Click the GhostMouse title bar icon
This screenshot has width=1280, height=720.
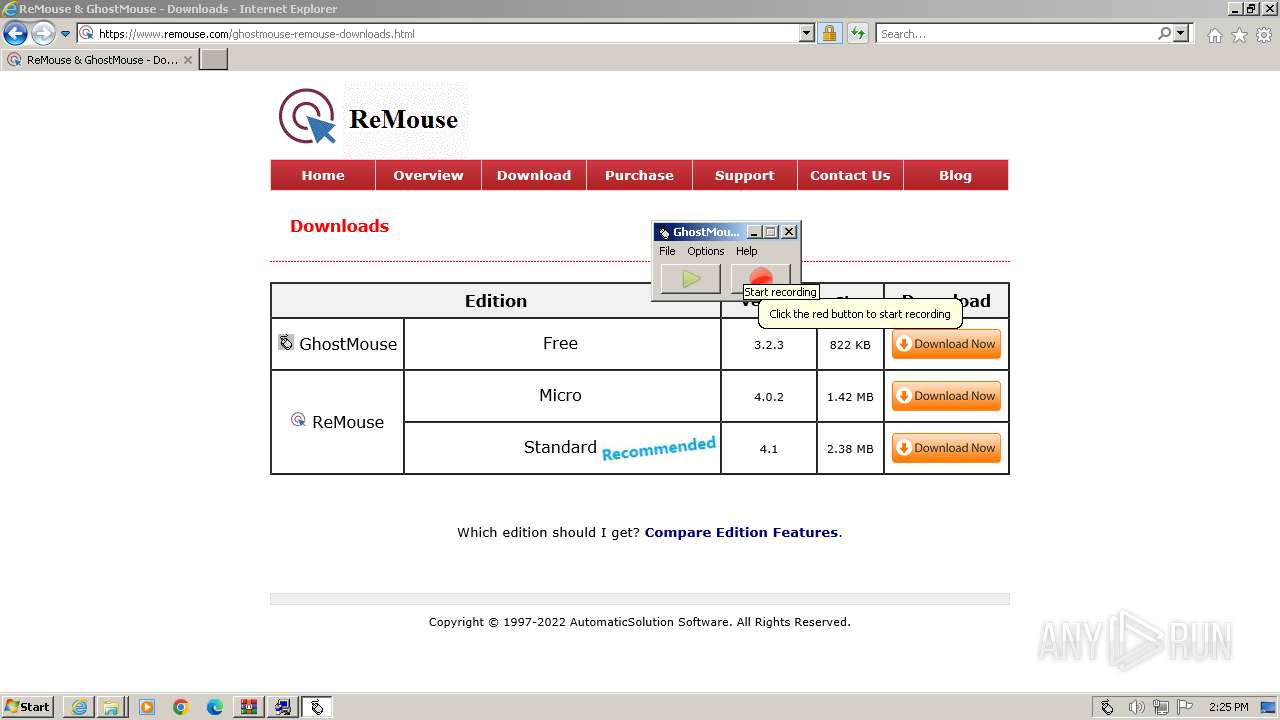664,232
